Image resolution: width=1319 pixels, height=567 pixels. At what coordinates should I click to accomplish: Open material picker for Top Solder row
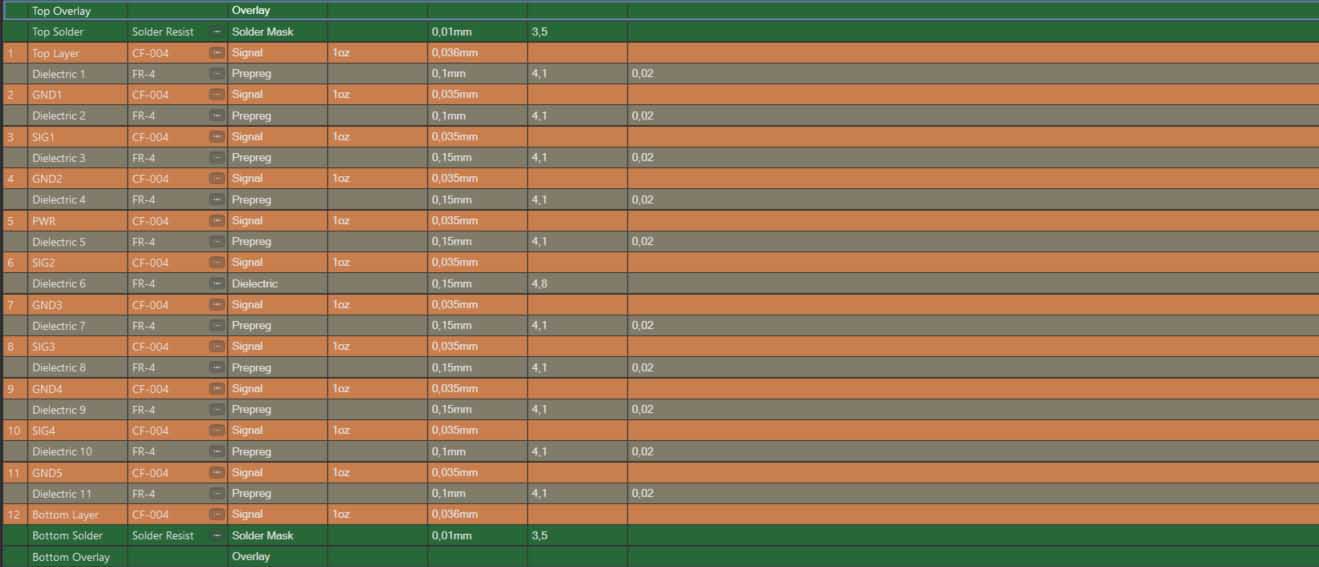217,32
